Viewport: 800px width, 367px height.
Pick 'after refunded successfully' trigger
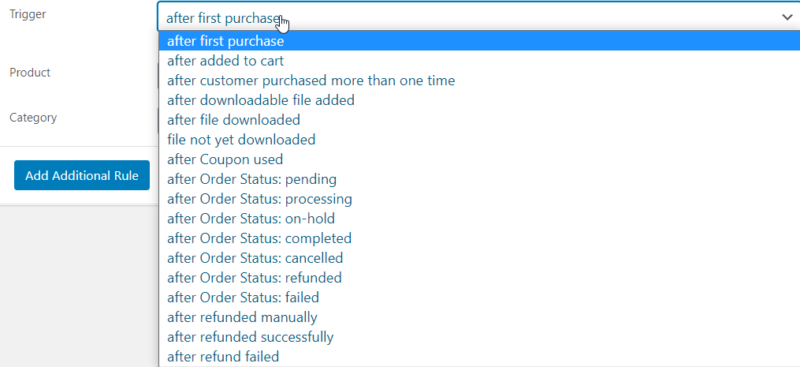479,337
